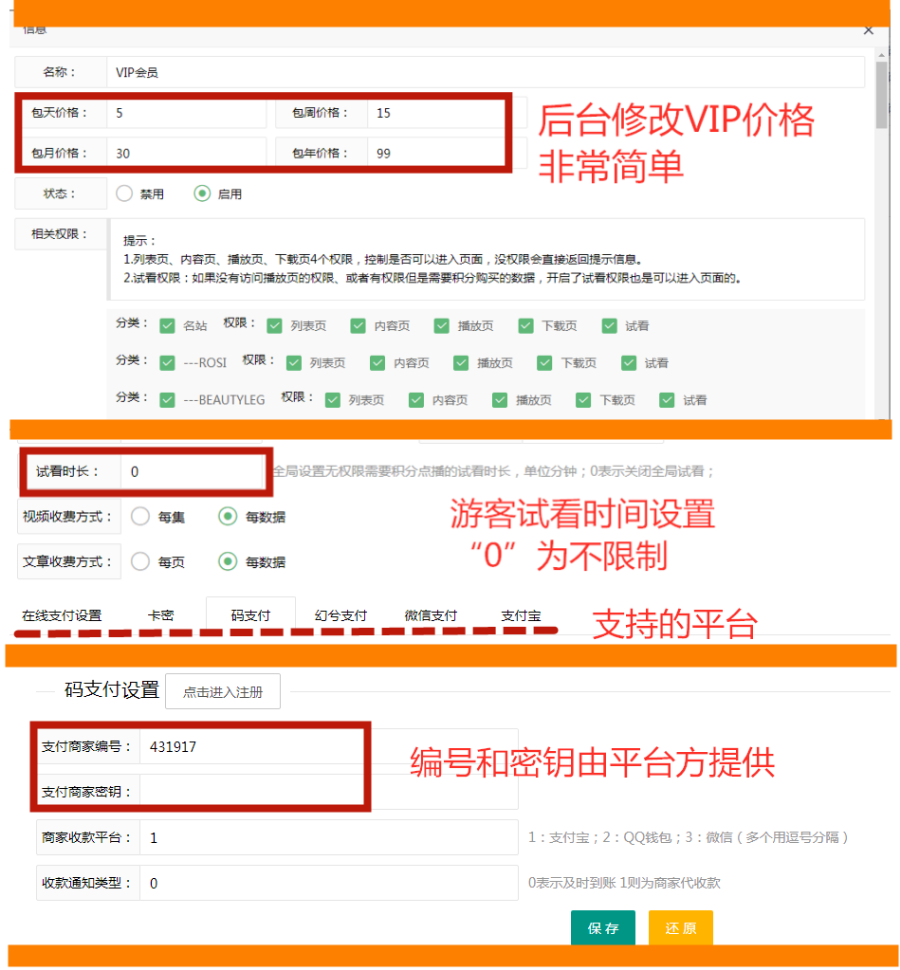Screen dimensions: 900x970
Task: Click the 点击进入注册 button
Action: [x=223, y=692]
